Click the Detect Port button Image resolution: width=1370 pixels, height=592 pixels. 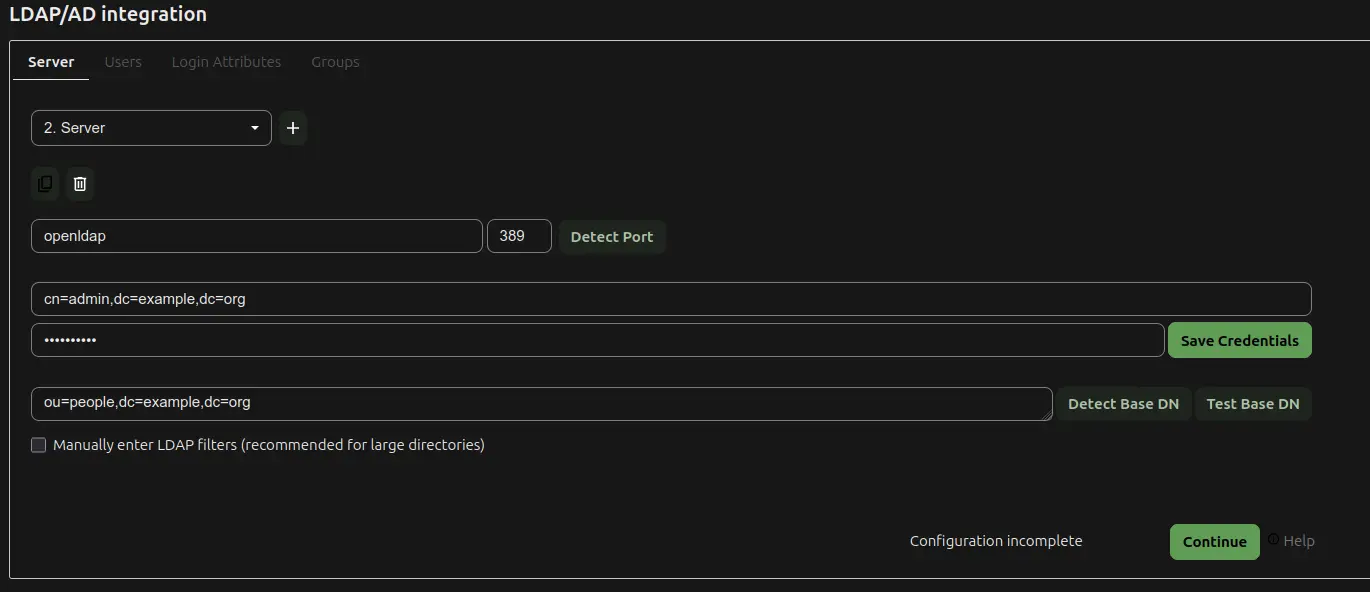coord(611,236)
